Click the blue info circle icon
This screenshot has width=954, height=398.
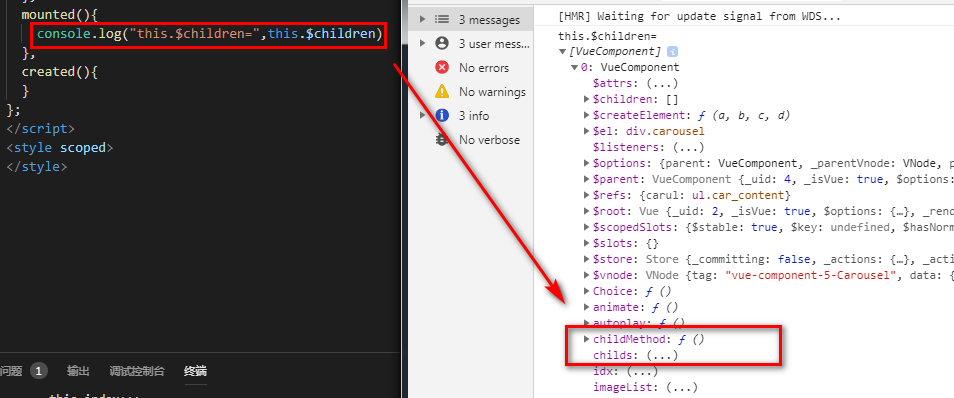point(442,116)
